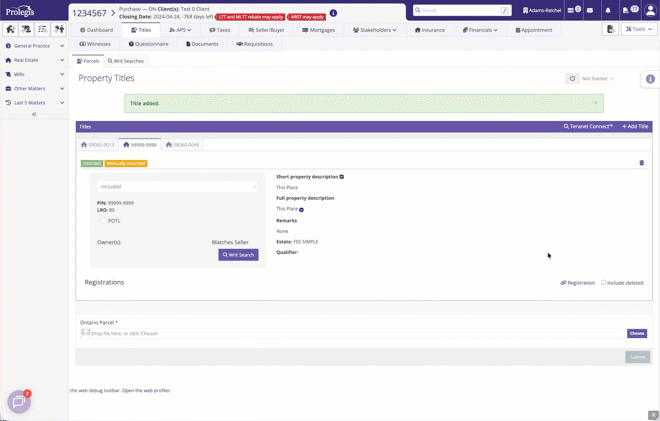Toggle Include deleted checkbox
Screen dimensions: 660x421
click(603, 282)
